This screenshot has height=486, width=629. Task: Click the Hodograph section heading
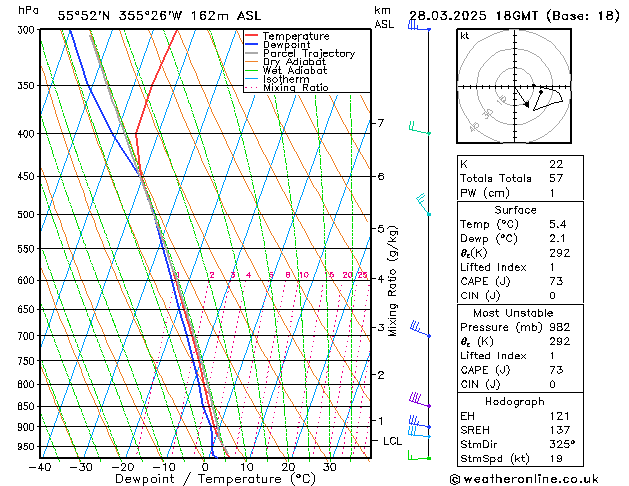[515, 402]
